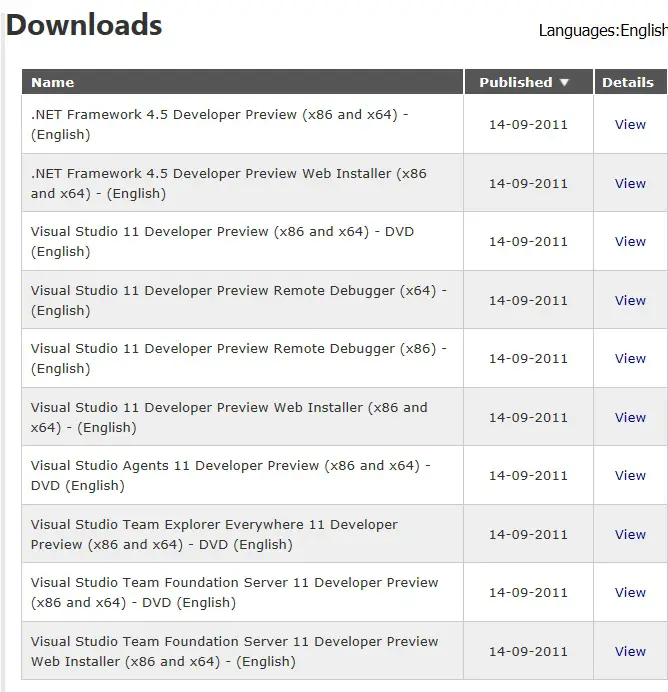This screenshot has width=668, height=692.
Task: Click the Downloads page heading
Action: coord(84,25)
